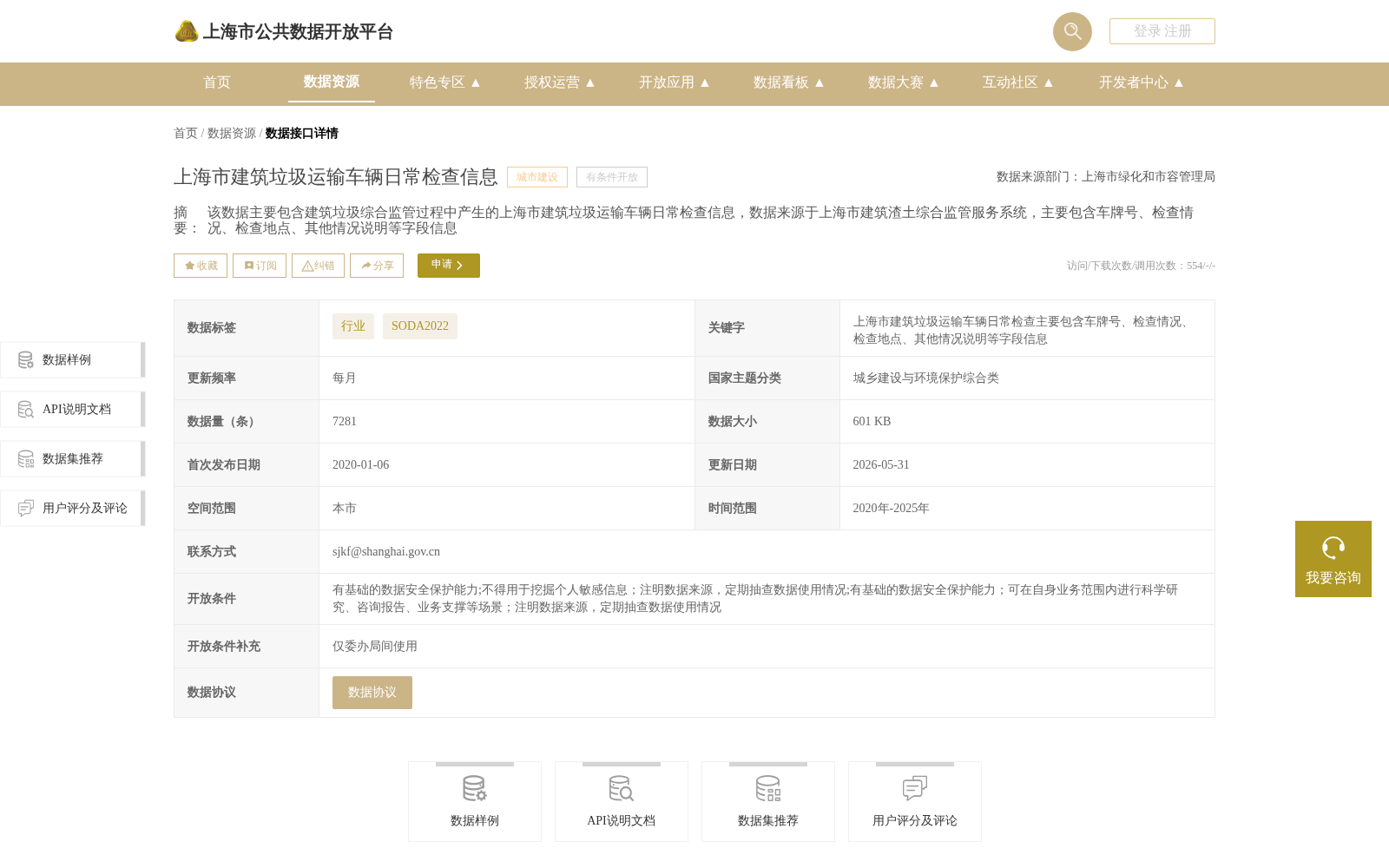1389x868 pixels.
Task: Expand the 数据看板 navigation dropdown
Action: click(789, 82)
